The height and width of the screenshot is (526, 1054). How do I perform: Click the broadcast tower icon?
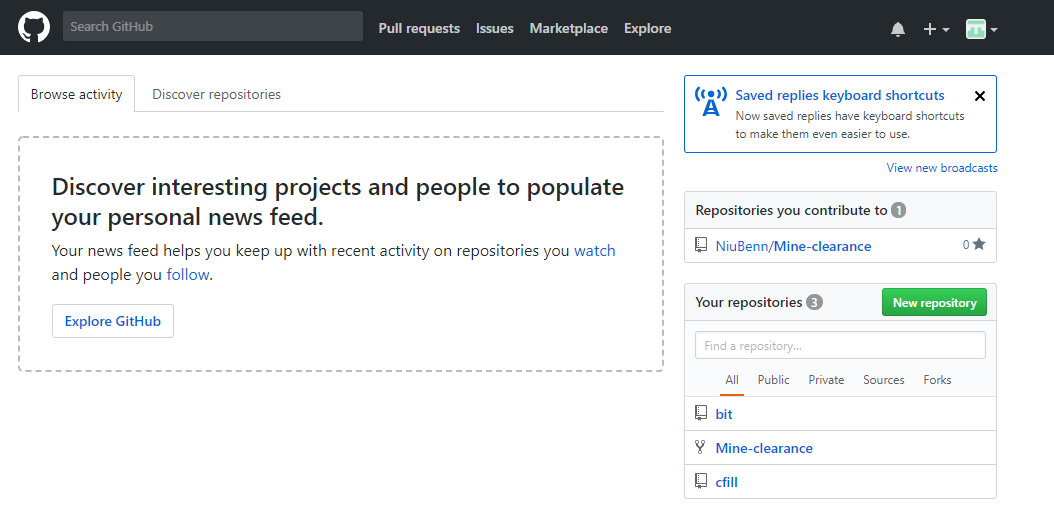point(711,101)
